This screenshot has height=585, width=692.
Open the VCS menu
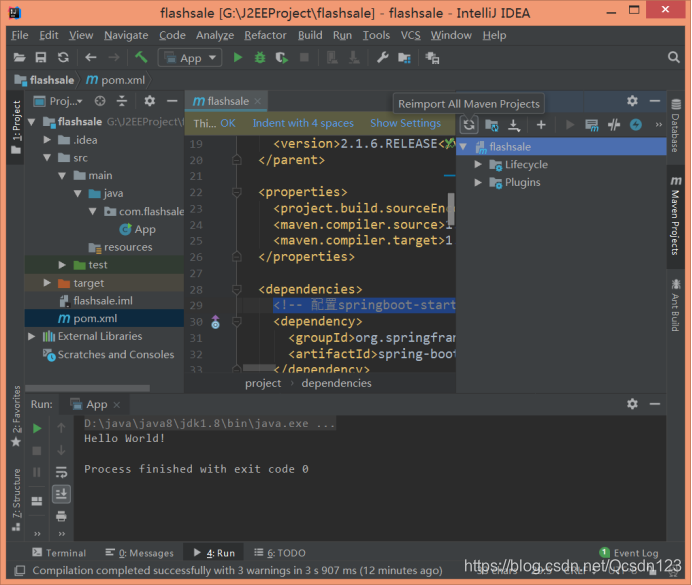[x=410, y=35]
